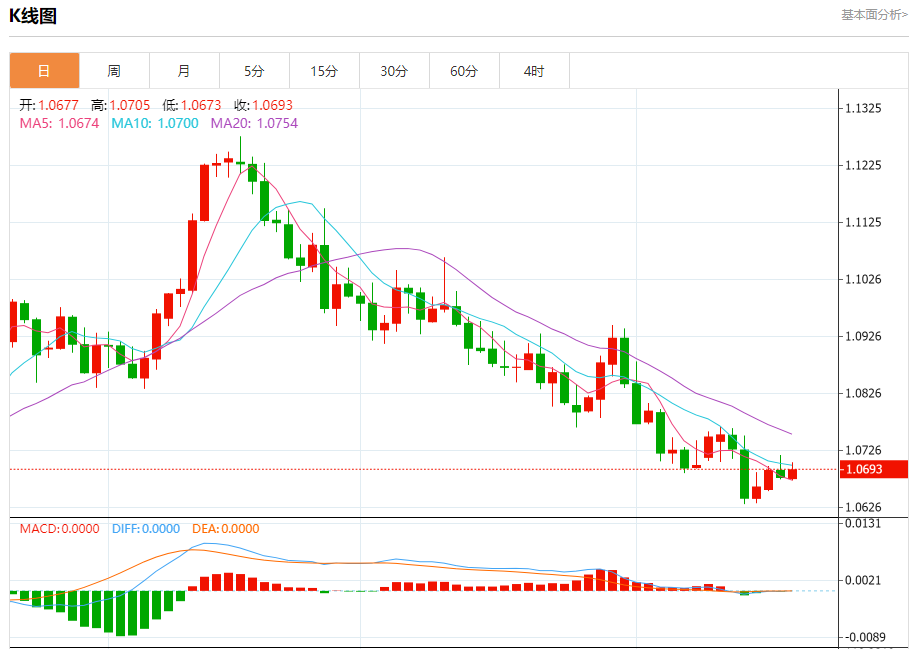Screen dimensions: 920x649
Task: Open the 15分 chart tab
Action: pos(324,71)
